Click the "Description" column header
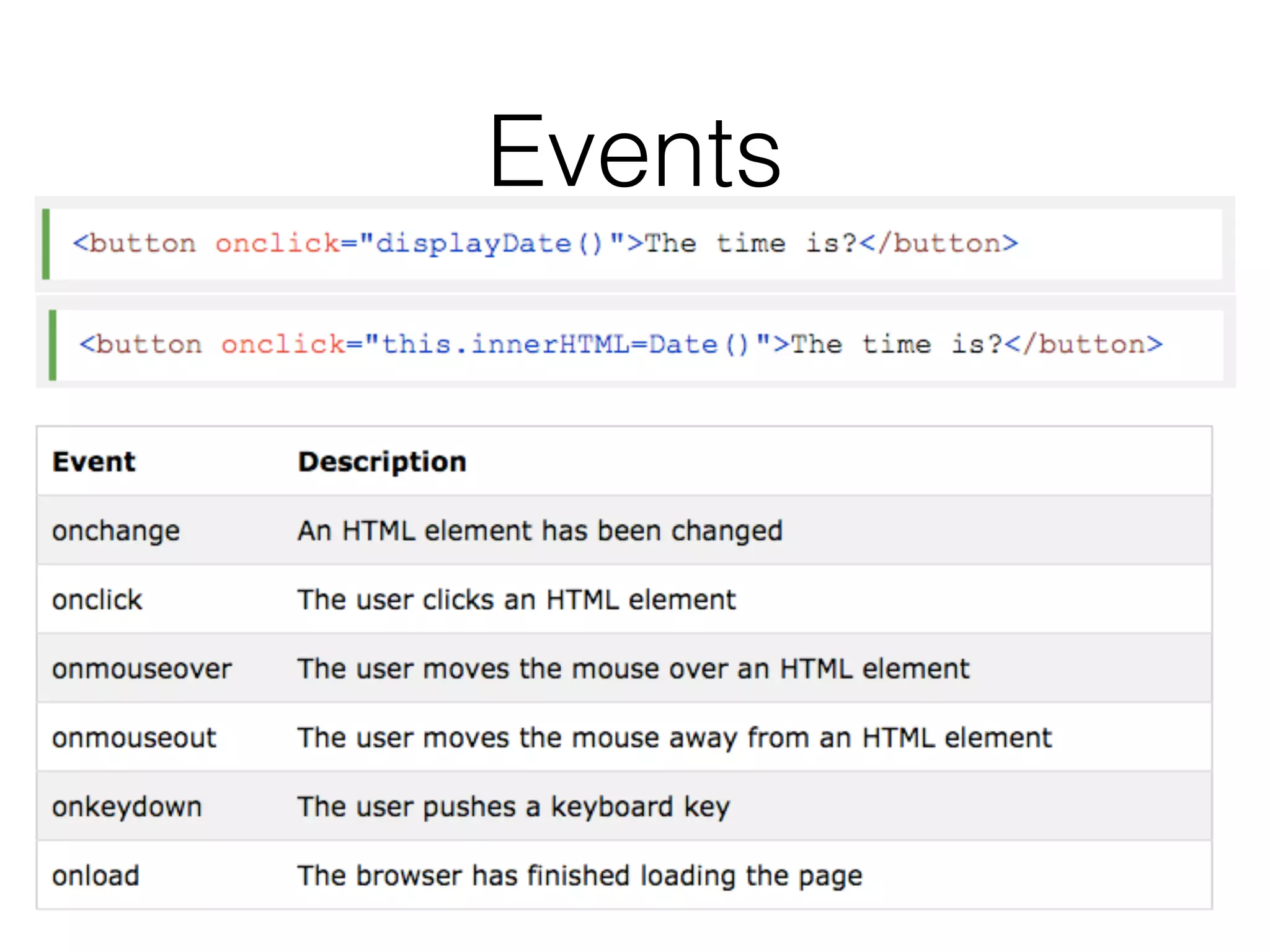 [382, 461]
